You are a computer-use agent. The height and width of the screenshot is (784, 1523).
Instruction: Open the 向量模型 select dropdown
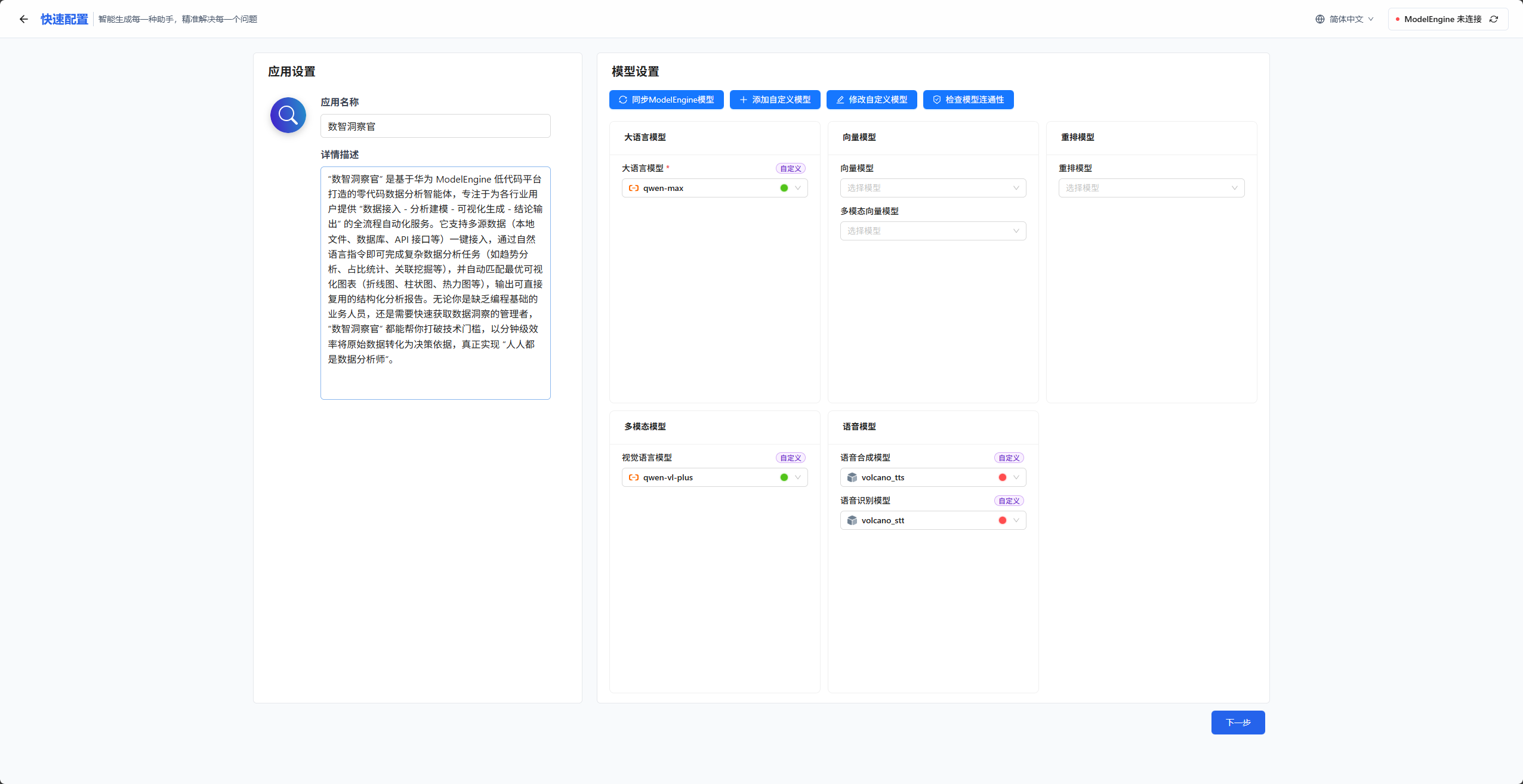[933, 188]
